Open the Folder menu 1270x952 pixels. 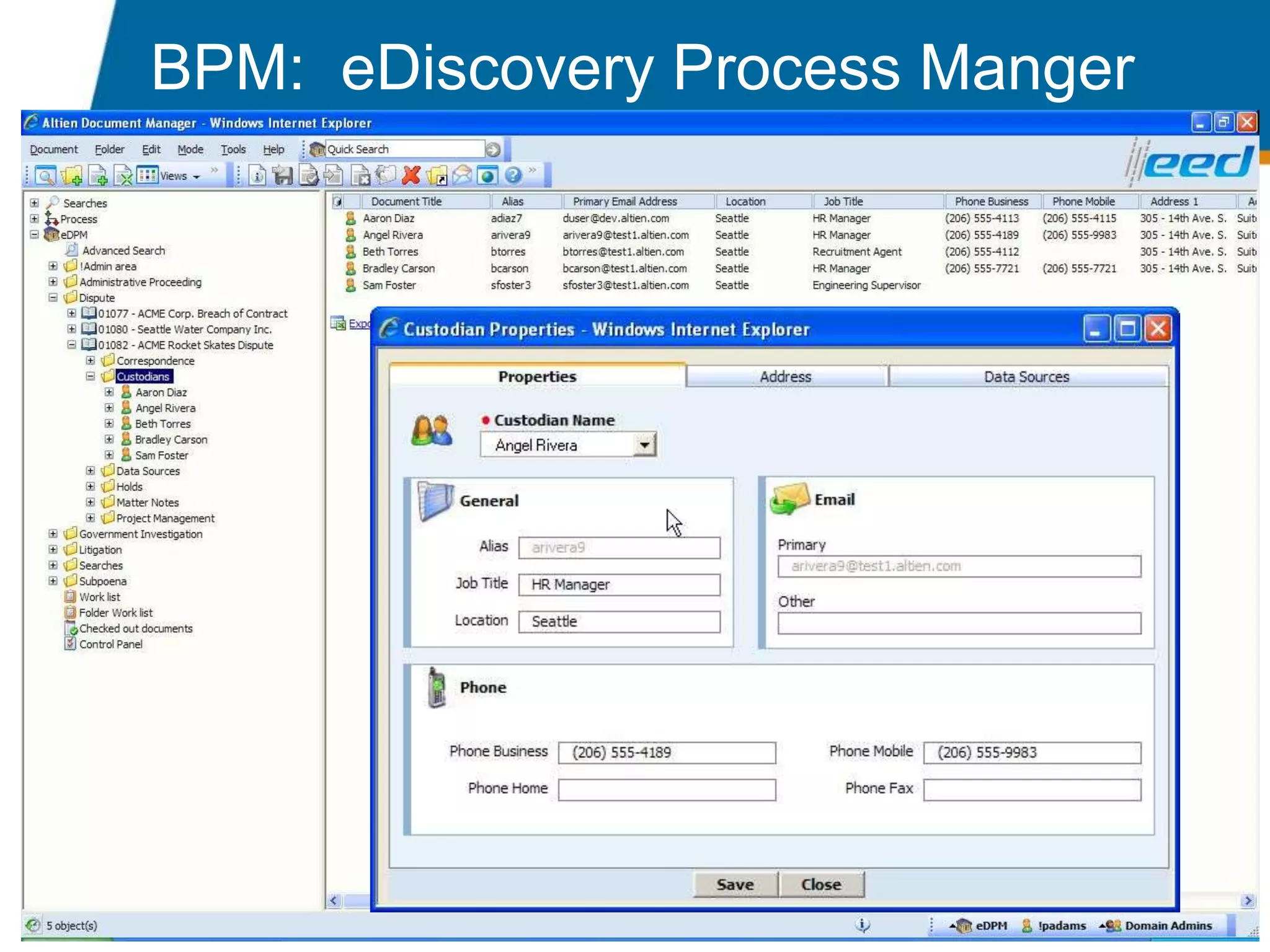(x=110, y=149)
